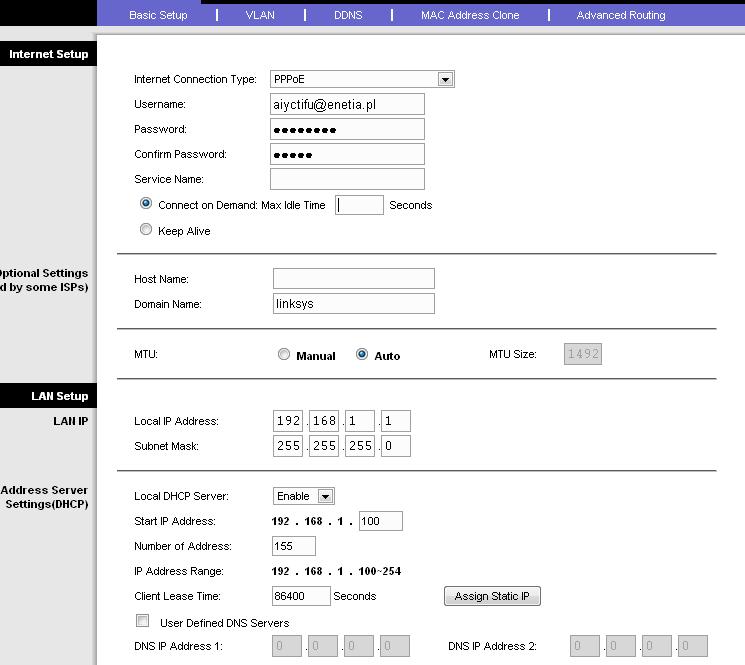Select Connect on Demand radio button
This screenshot has height=665, width=745.
click(146, 204)
